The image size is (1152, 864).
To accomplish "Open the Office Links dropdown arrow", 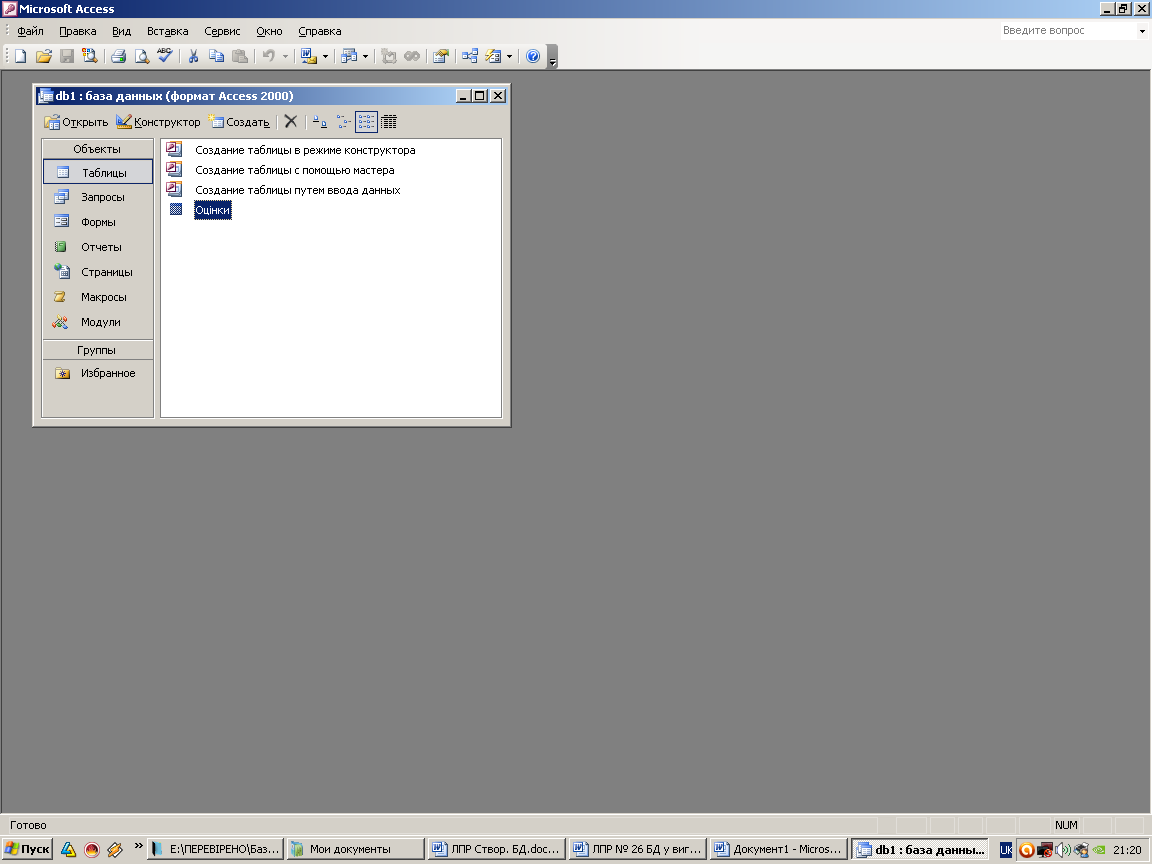I will click(x=325, y=57).
